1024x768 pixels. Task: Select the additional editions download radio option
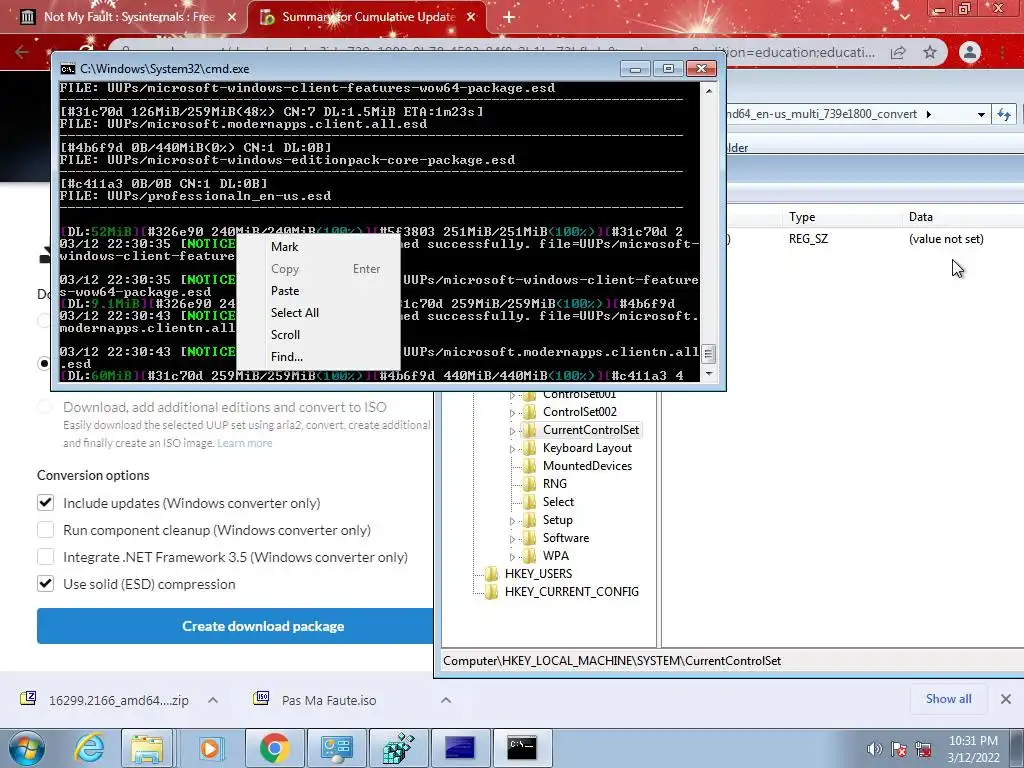tap(44, 407)
